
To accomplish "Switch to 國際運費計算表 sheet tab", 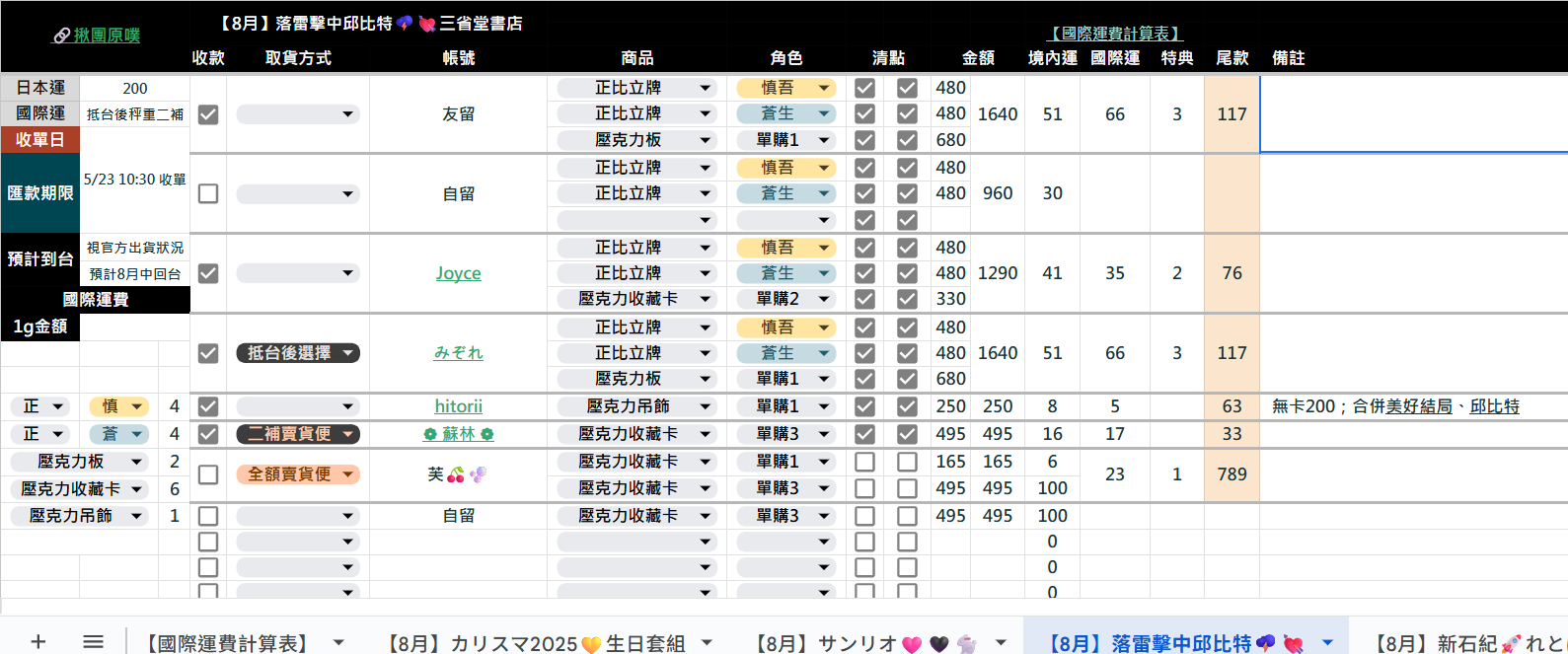I will click(x=227, y=643).
